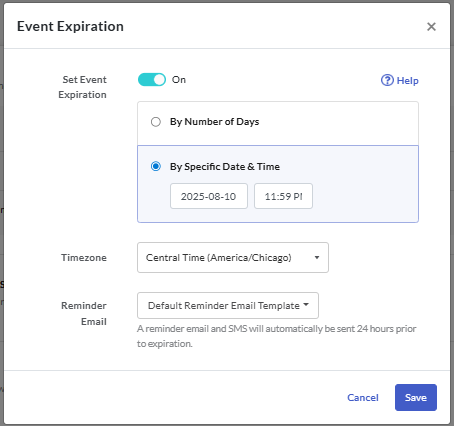This screenshot has height=426, width=454.
Task: Click the Central Time (America/Chicago) text
Action: pos(219,258)
